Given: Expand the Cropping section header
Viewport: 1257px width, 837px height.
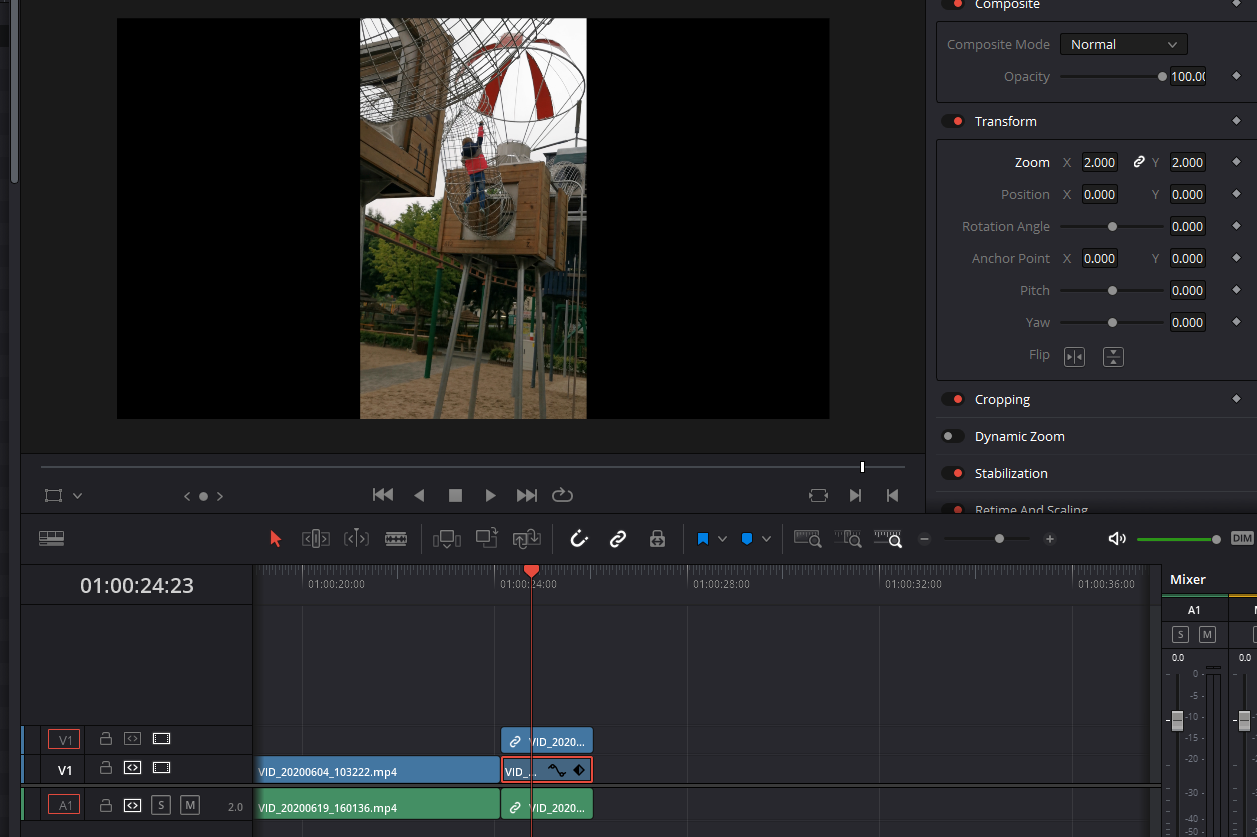Looking at the screenshot, I should [x=1002, y=399].
